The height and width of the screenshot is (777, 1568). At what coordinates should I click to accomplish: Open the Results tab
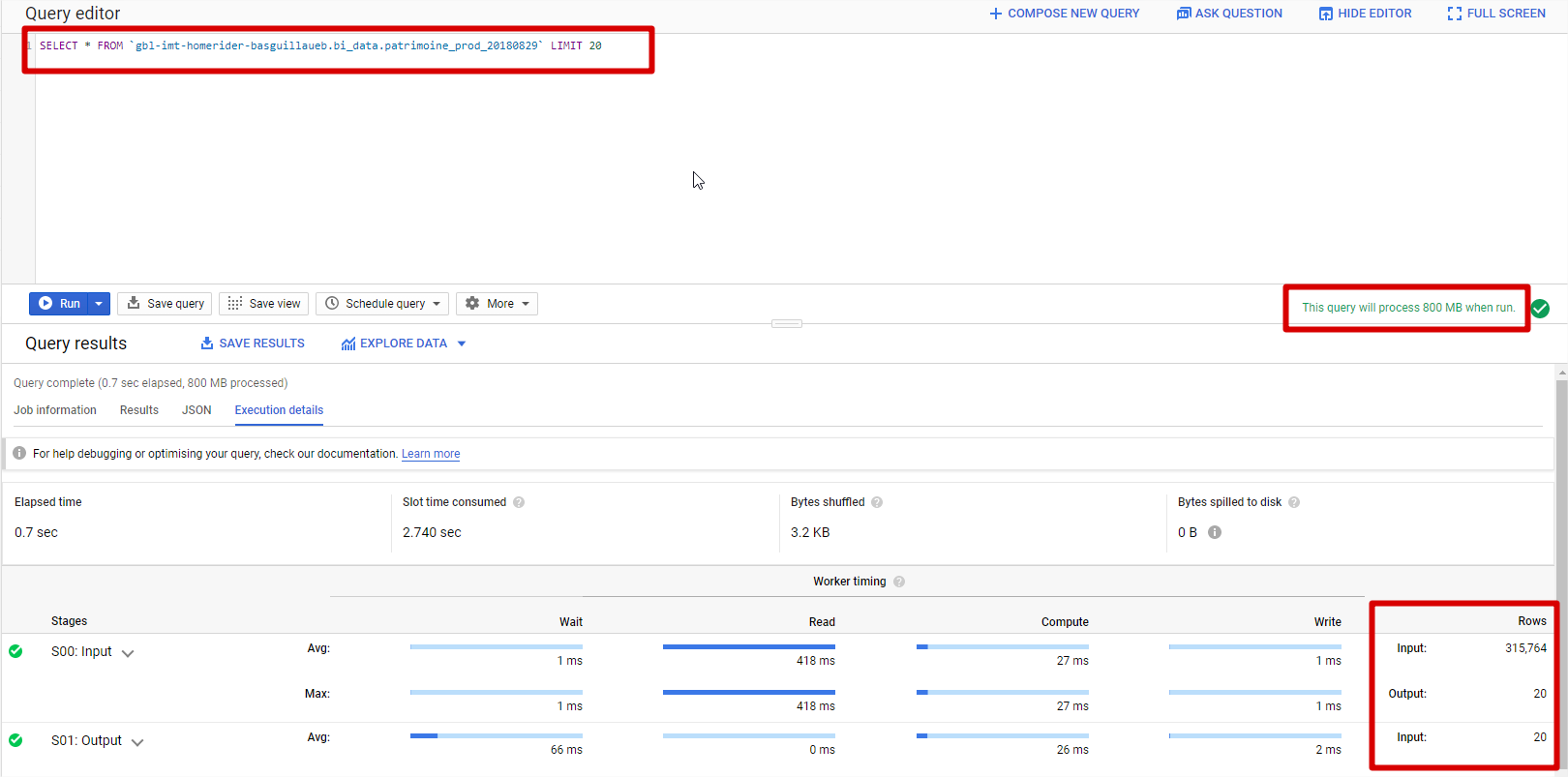139,410
